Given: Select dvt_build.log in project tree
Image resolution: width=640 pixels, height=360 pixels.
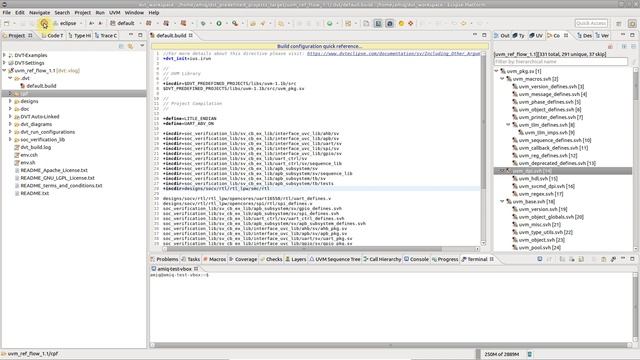Looking at the screenshot, I should click(x=36, y=147).
